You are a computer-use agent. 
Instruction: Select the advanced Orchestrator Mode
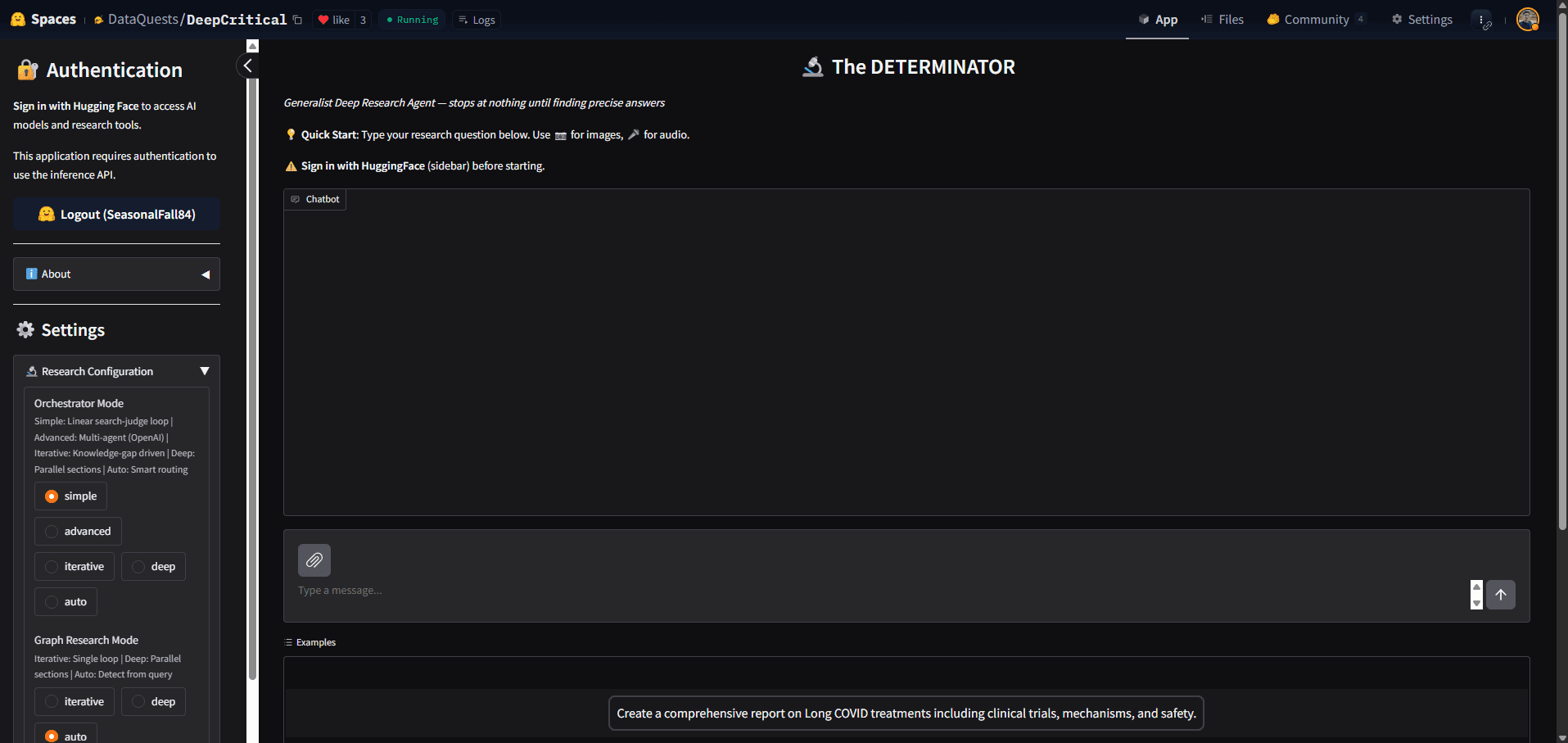(78, 531)
